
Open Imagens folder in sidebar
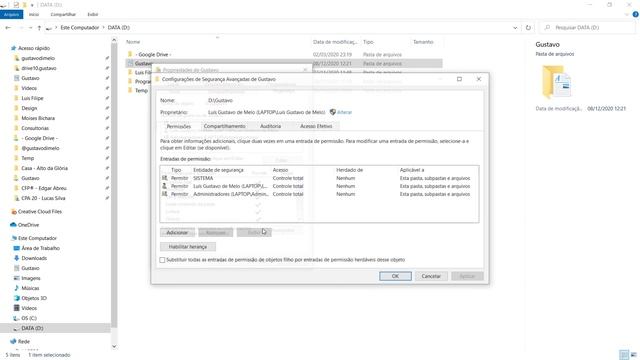[x=27, y=278]
